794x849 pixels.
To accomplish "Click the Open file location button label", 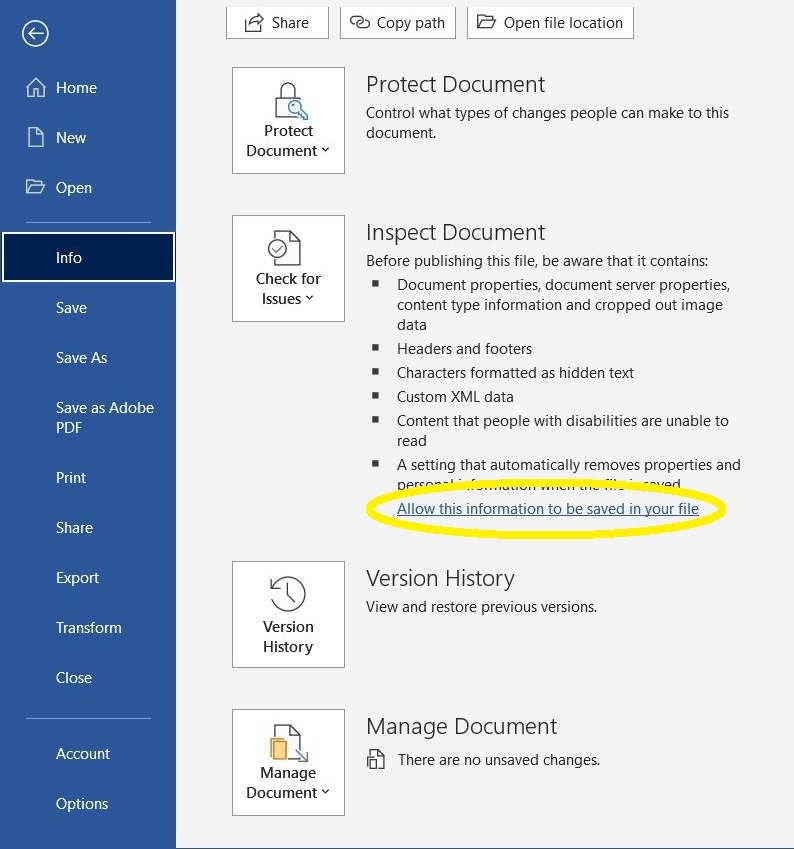I will [563, 23].
